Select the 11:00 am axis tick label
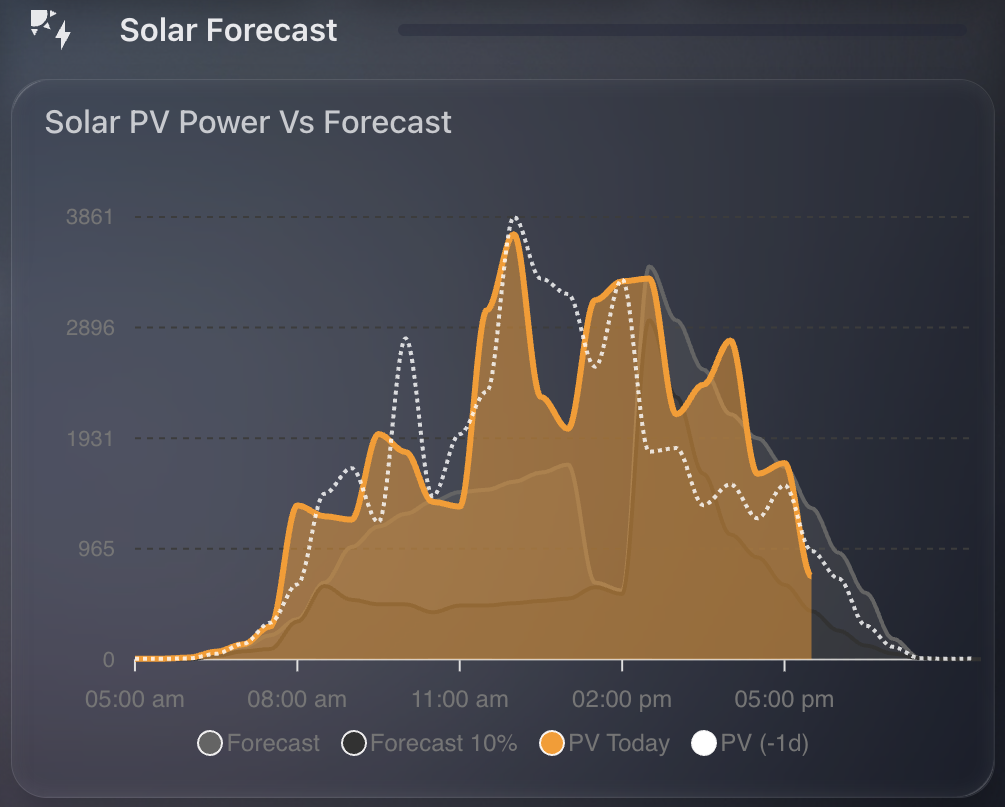 coord(459,700)
